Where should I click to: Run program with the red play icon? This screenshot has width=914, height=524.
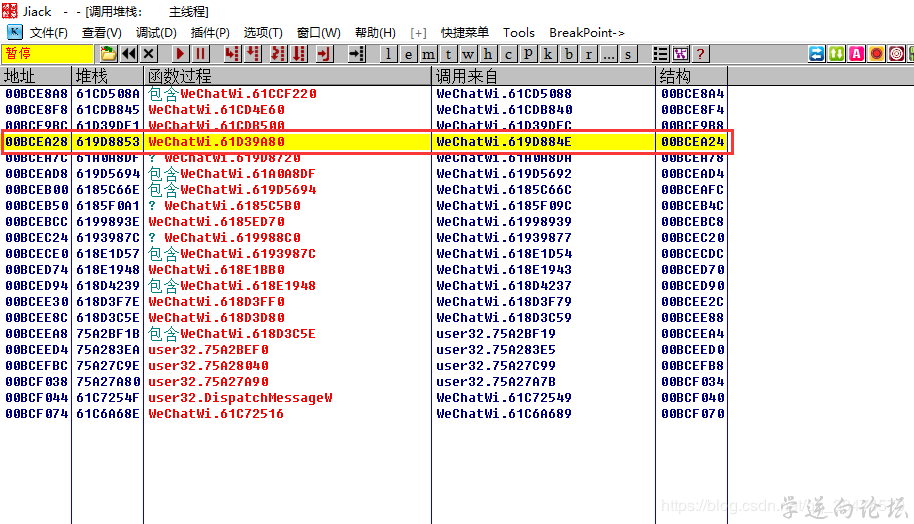[x=180, y=54]
